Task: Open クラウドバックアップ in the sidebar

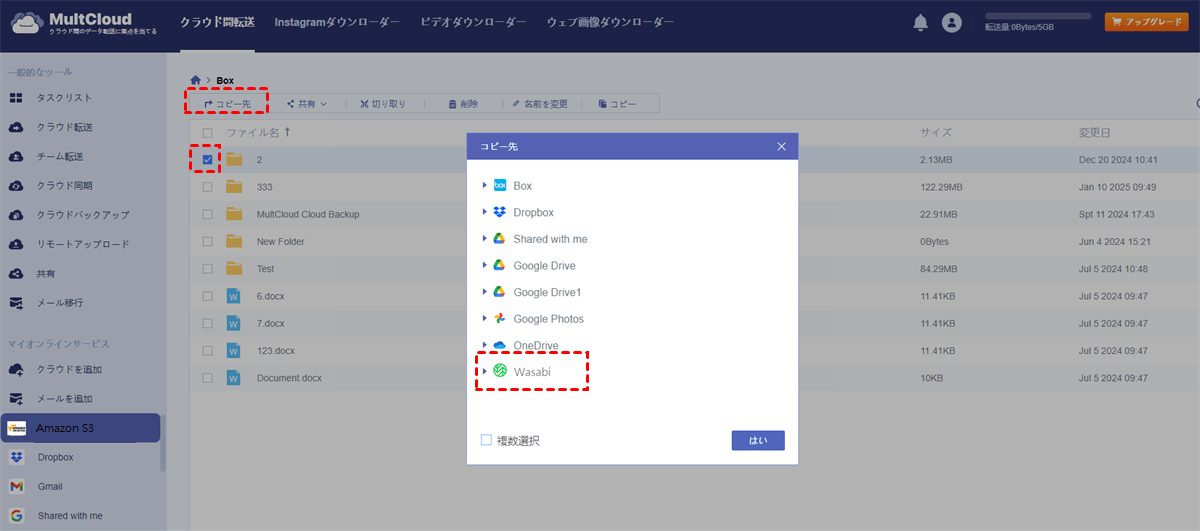Action: tap(83, 215)
